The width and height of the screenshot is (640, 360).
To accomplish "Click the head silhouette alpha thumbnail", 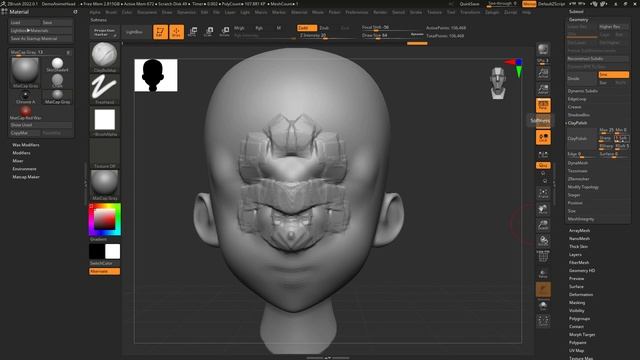I will point(156,75).
